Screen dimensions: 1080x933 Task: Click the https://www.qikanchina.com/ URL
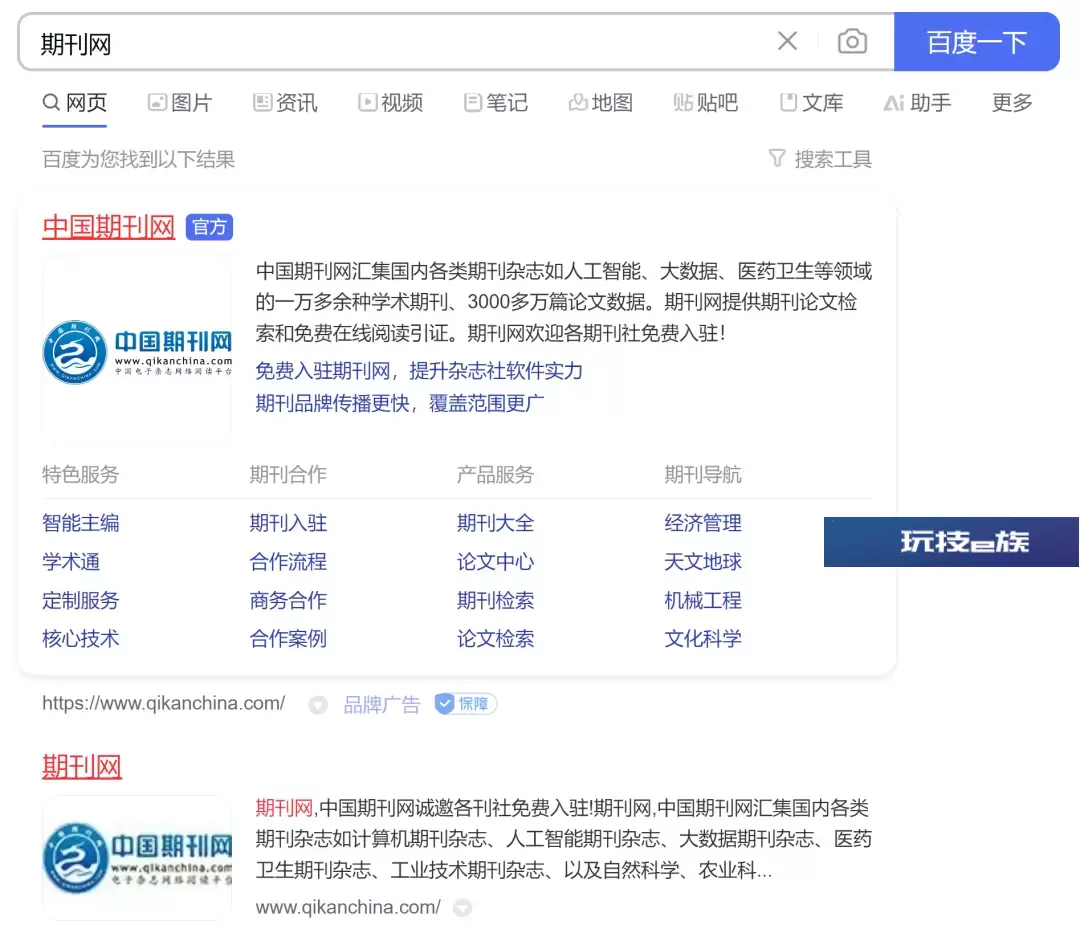point(164,704)
